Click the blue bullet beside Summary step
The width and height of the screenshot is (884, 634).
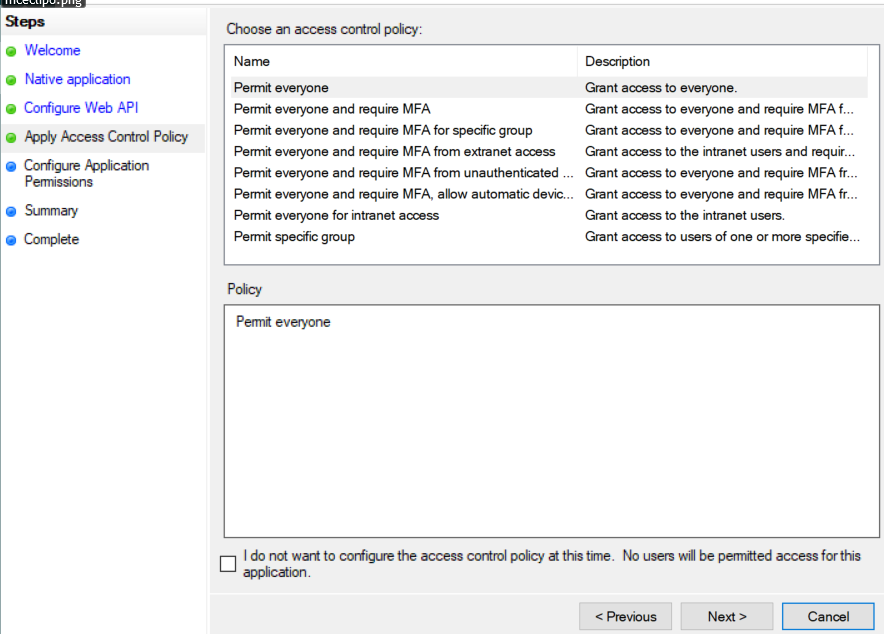11,212
